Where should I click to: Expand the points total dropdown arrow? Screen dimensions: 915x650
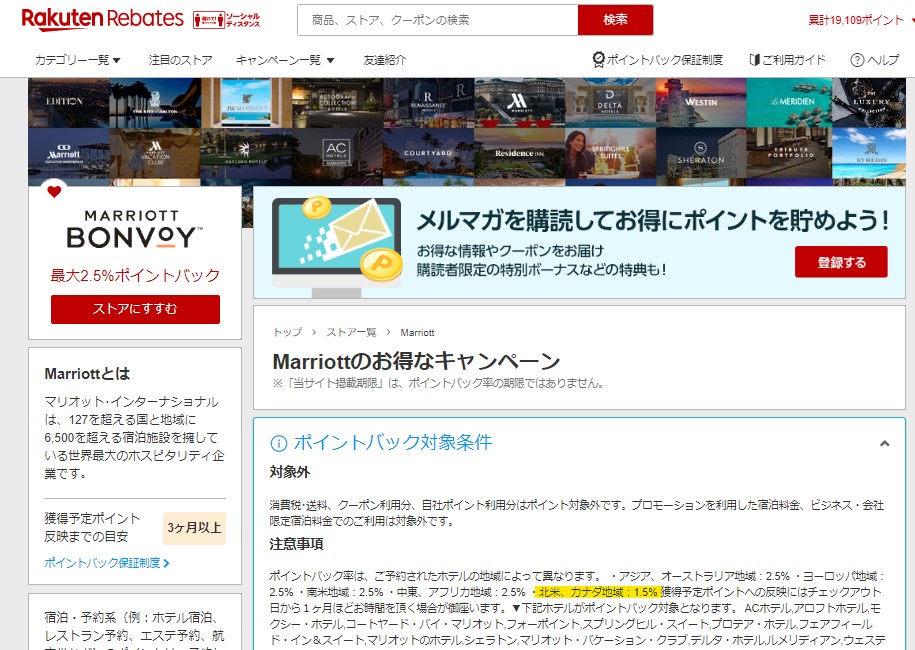[x=911, y=20]
